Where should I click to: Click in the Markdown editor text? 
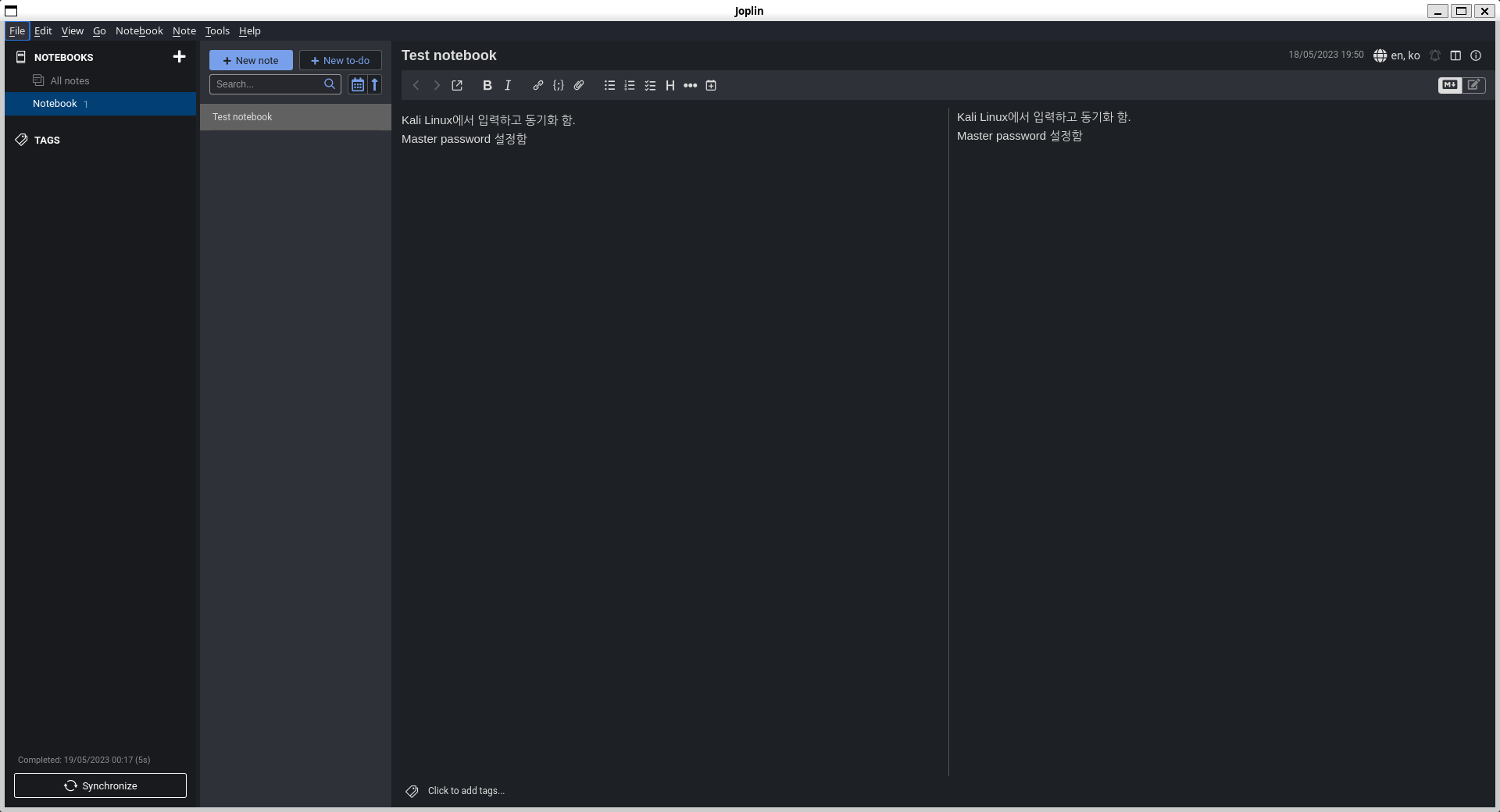672,441
